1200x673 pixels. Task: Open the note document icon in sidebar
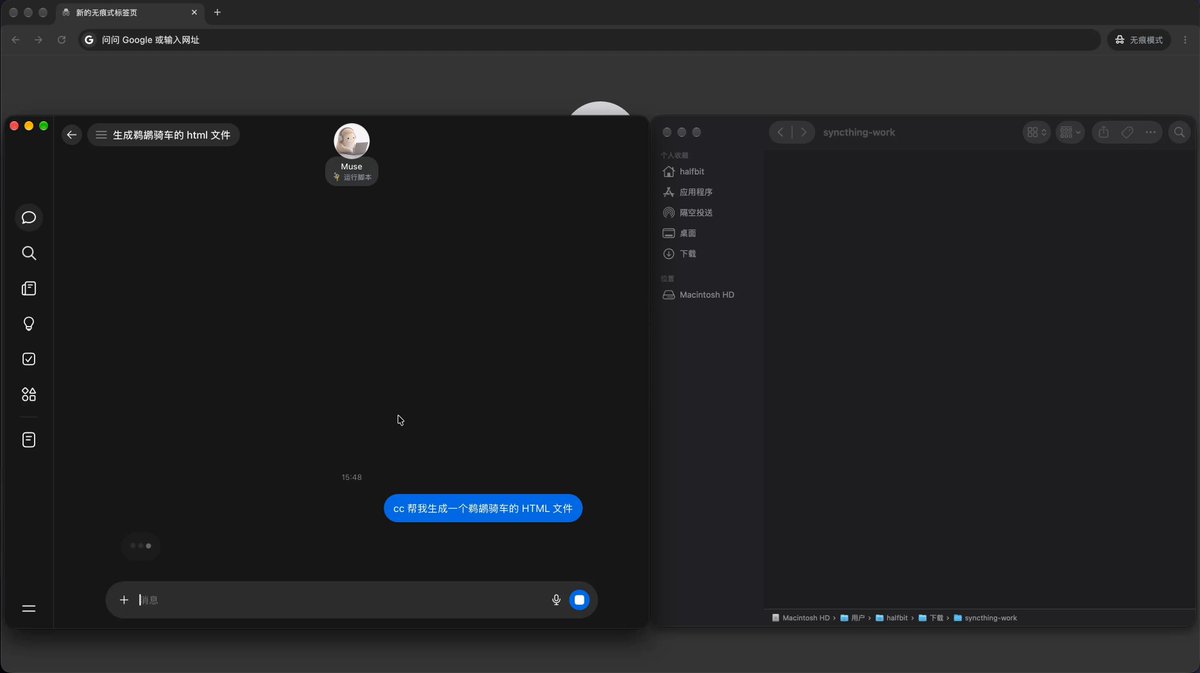[29, 440]
